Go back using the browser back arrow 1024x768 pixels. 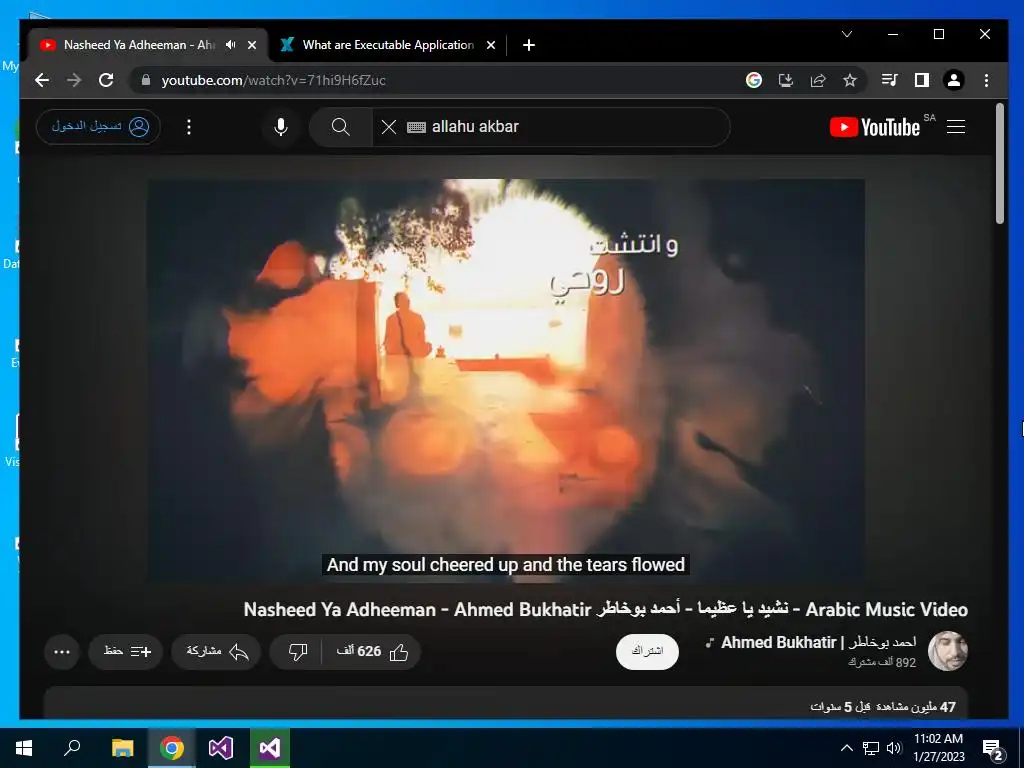pyautogui.click(x=42, y=80)
